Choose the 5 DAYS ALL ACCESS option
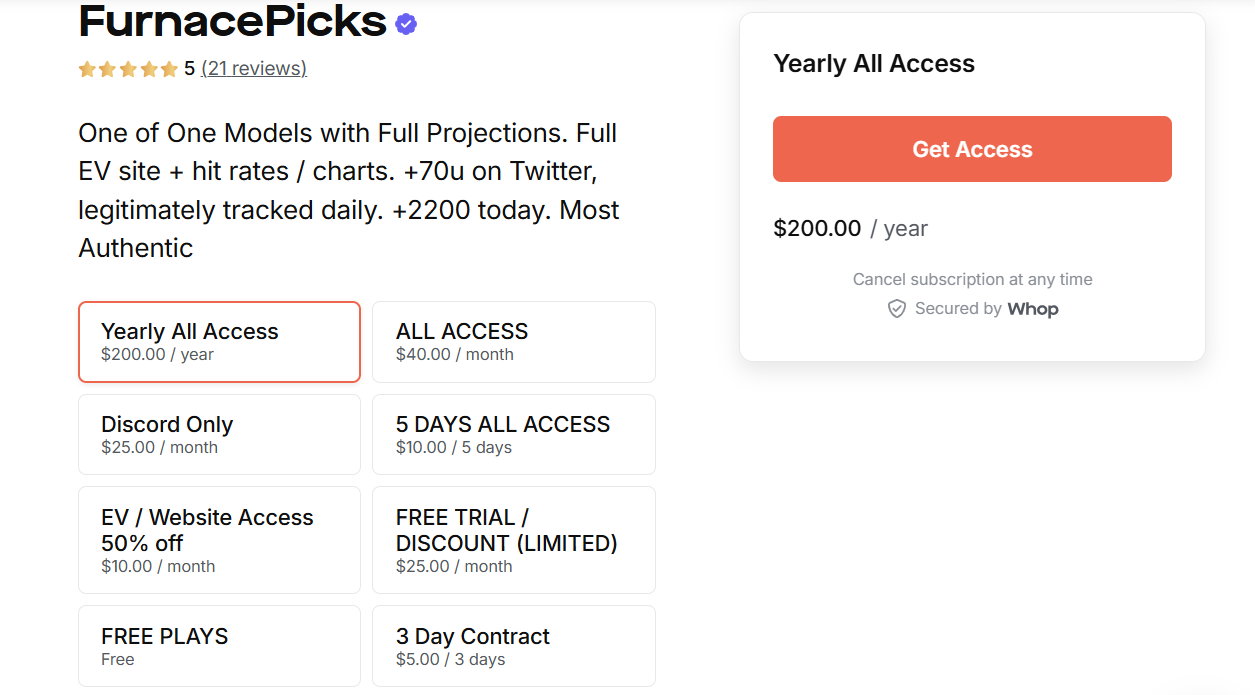 coord(513,434)
